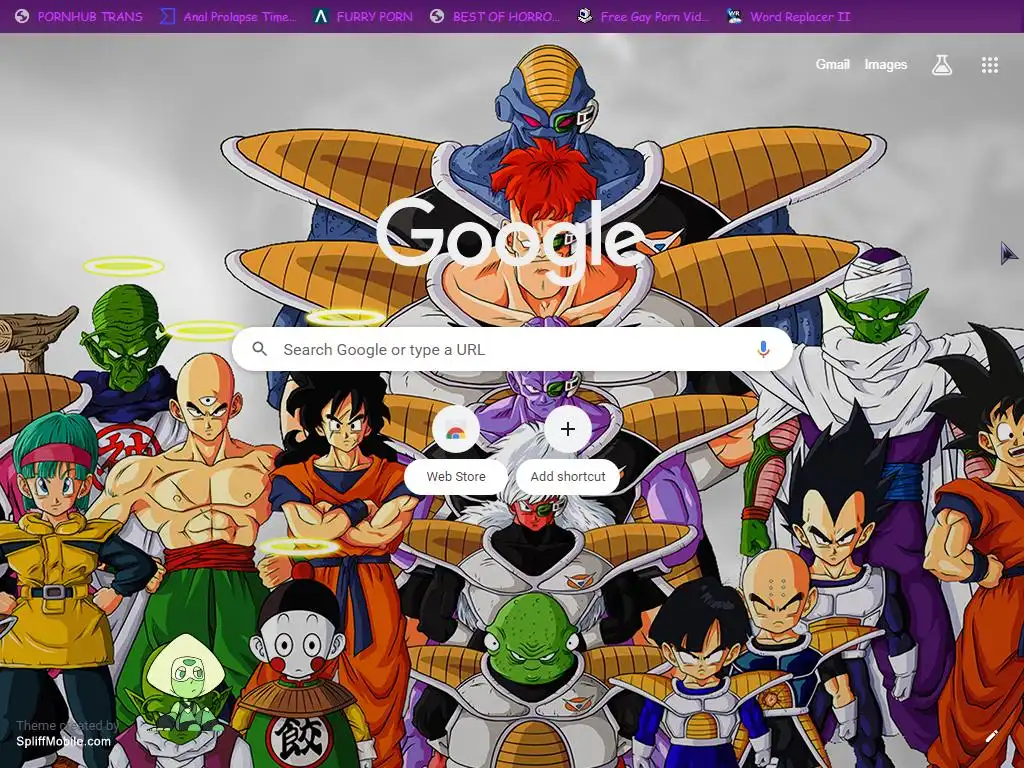Image resolution: width=1024 pixels, height=768 pixels.
Task: Open the customize page pencil icon
Action: pos(991,736)
